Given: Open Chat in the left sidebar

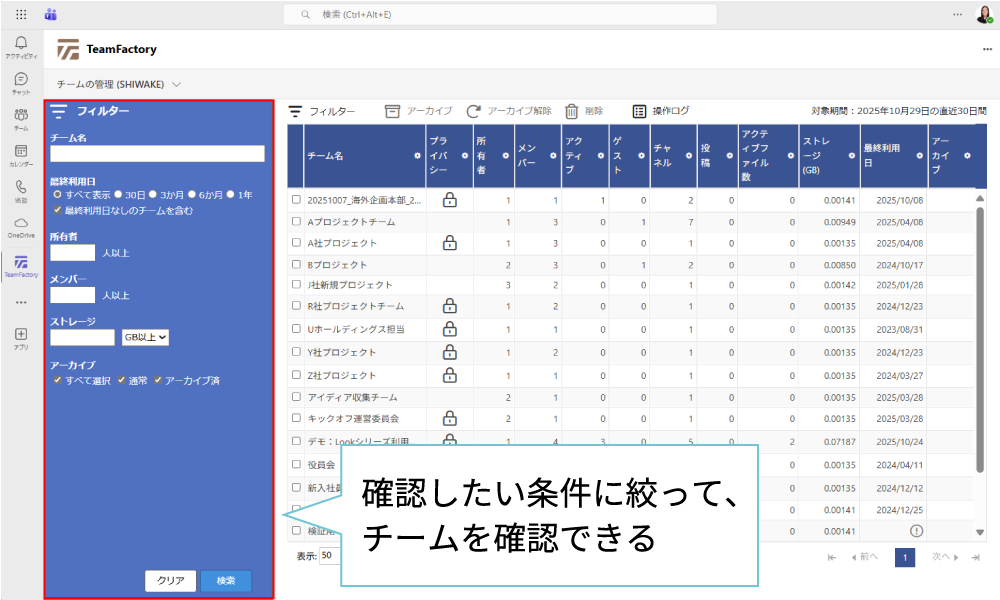Looking at the screenshot, I should pos(21,83).
